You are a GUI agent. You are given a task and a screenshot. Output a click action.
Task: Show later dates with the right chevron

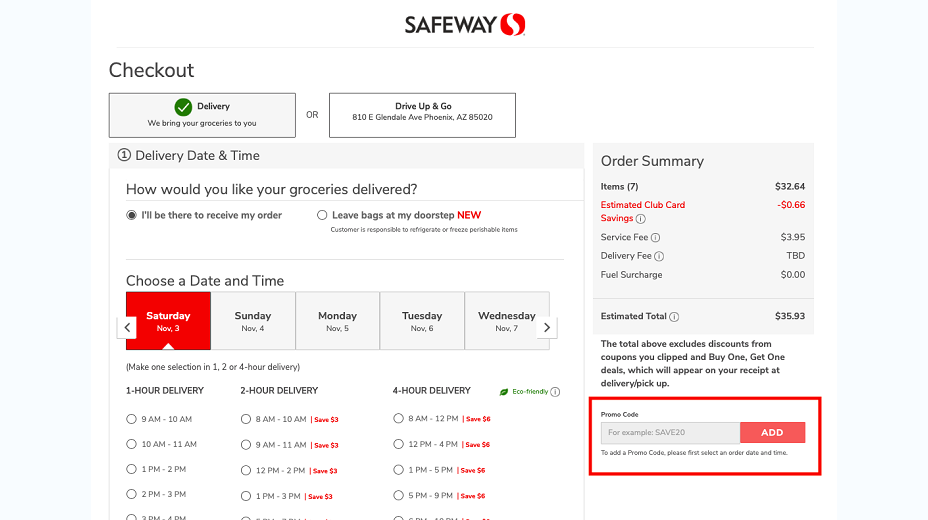[x=547, y=327]
